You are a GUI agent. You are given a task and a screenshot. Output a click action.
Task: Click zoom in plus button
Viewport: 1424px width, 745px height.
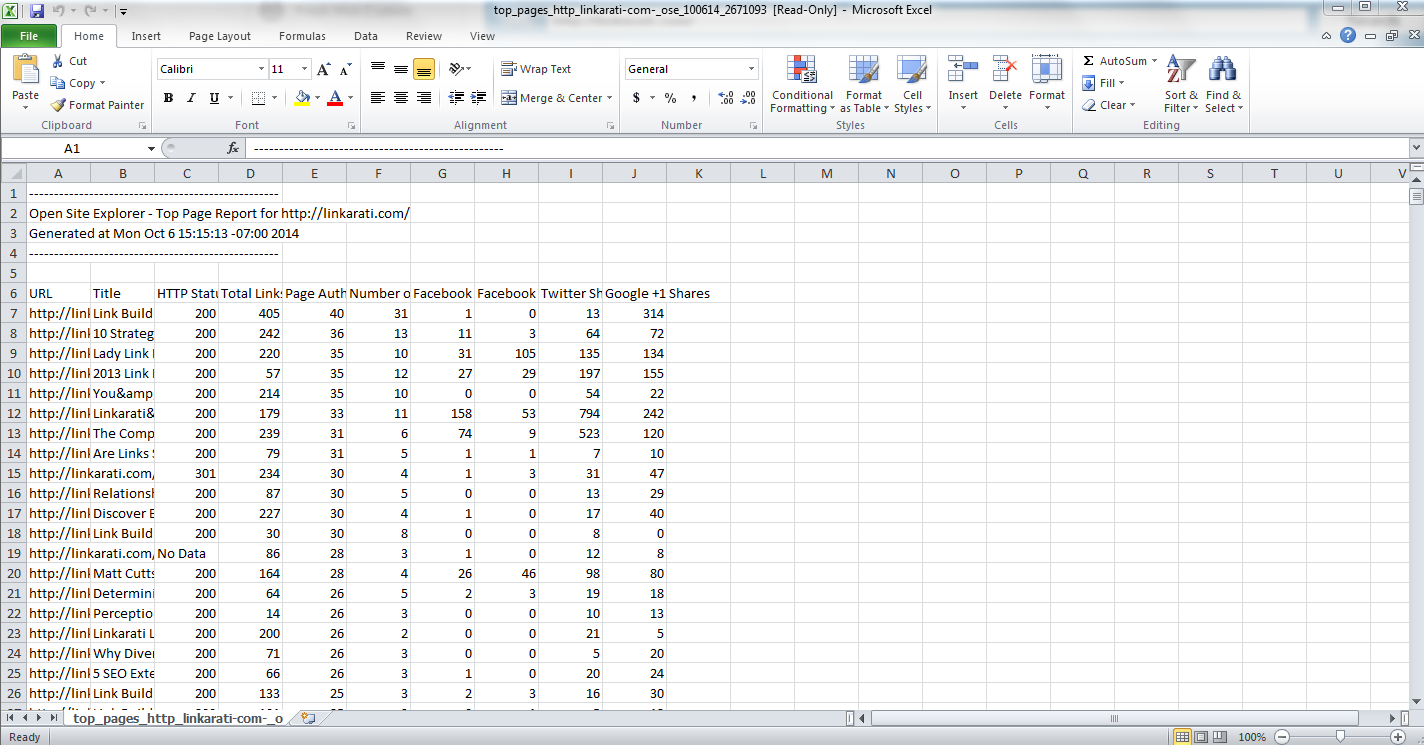click(x=1399, y=737)
